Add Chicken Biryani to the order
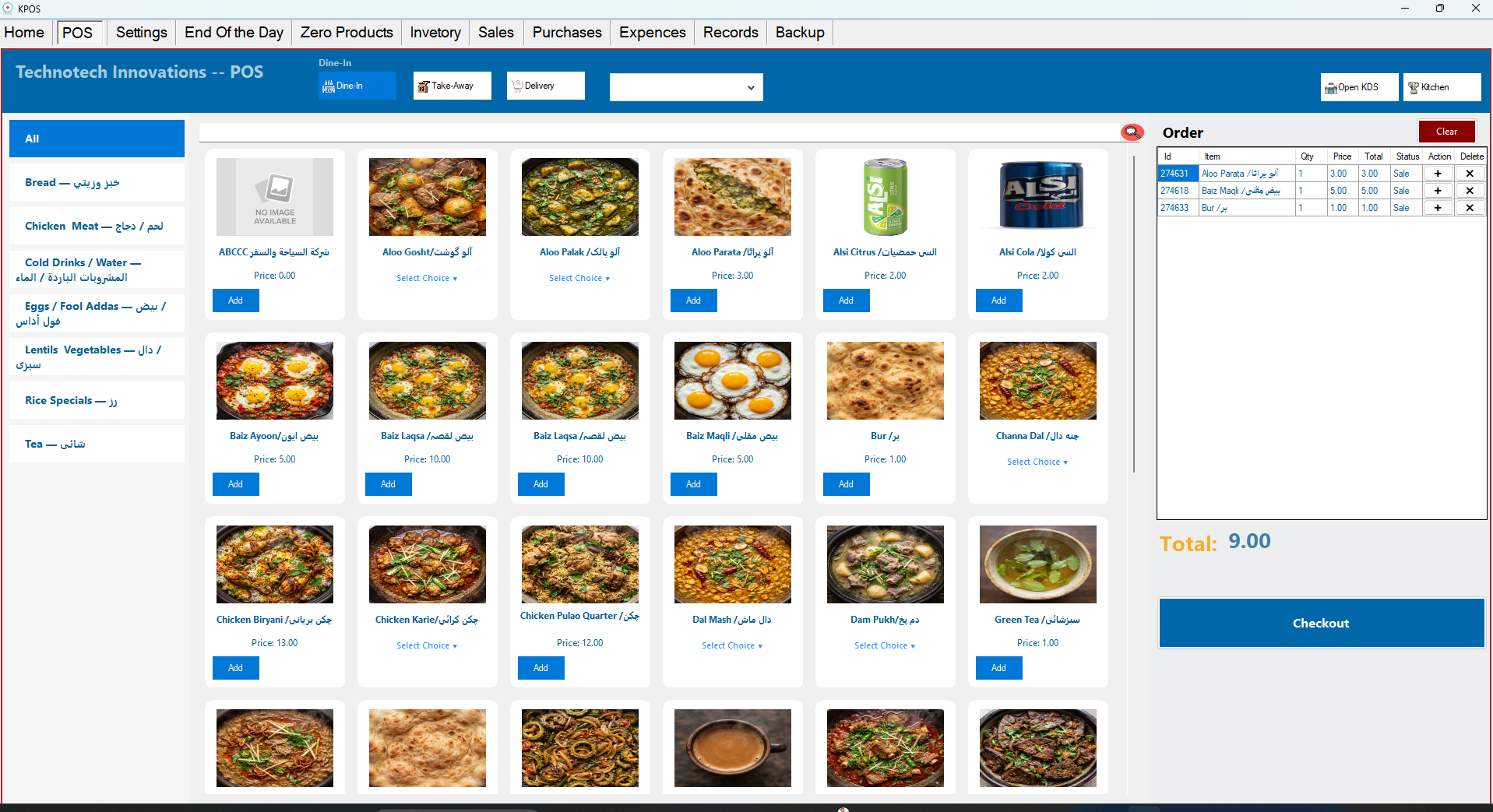The height and width of the screenshot is (812, 1493). (x=235, y=668)
